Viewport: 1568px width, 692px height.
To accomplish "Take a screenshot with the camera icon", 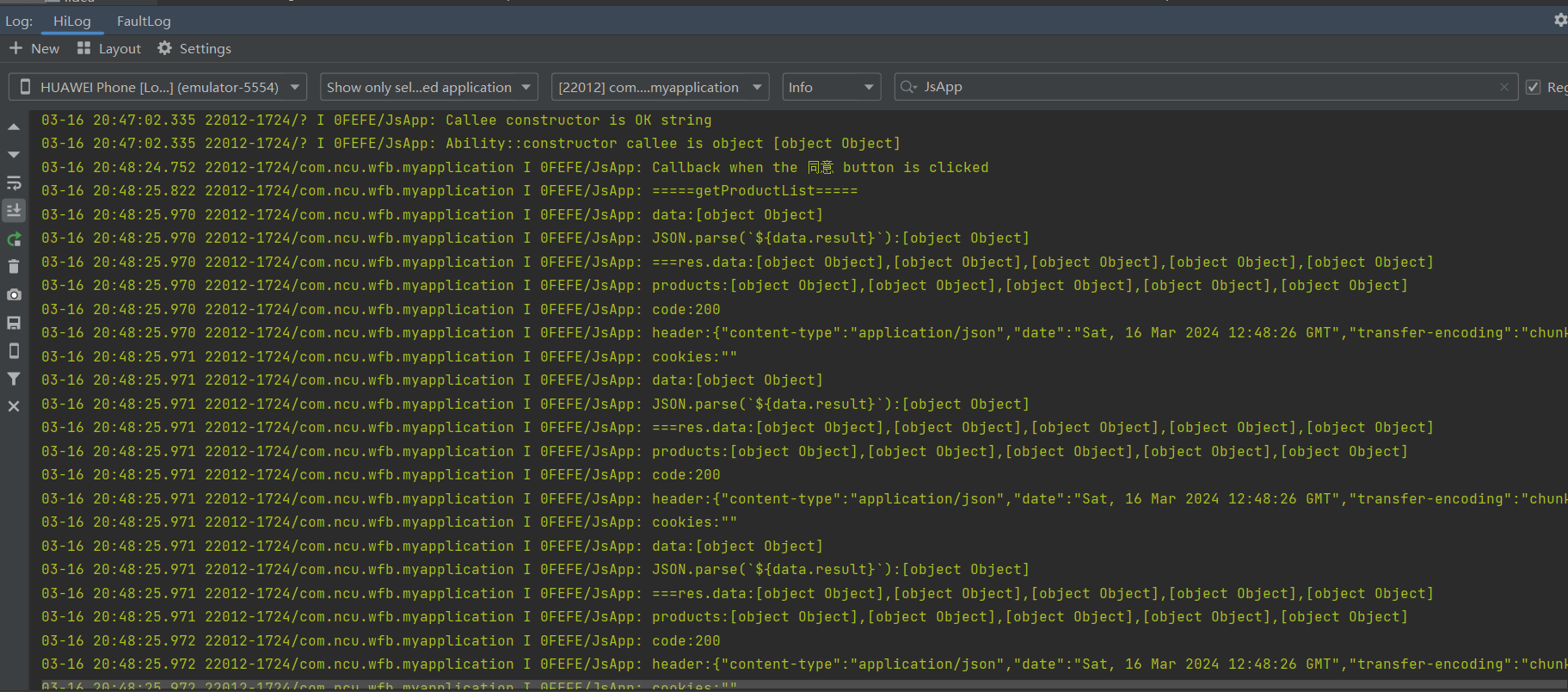I will click(x=14, y=295).
